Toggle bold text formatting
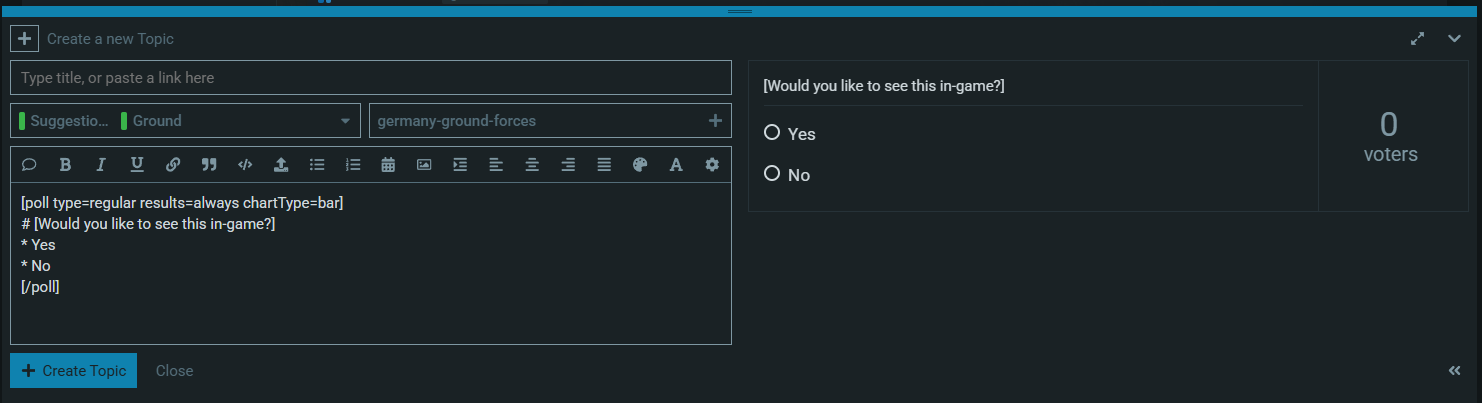Image resolution: width=1482 pixels, height=403 pixels. [x=65, y=165]
